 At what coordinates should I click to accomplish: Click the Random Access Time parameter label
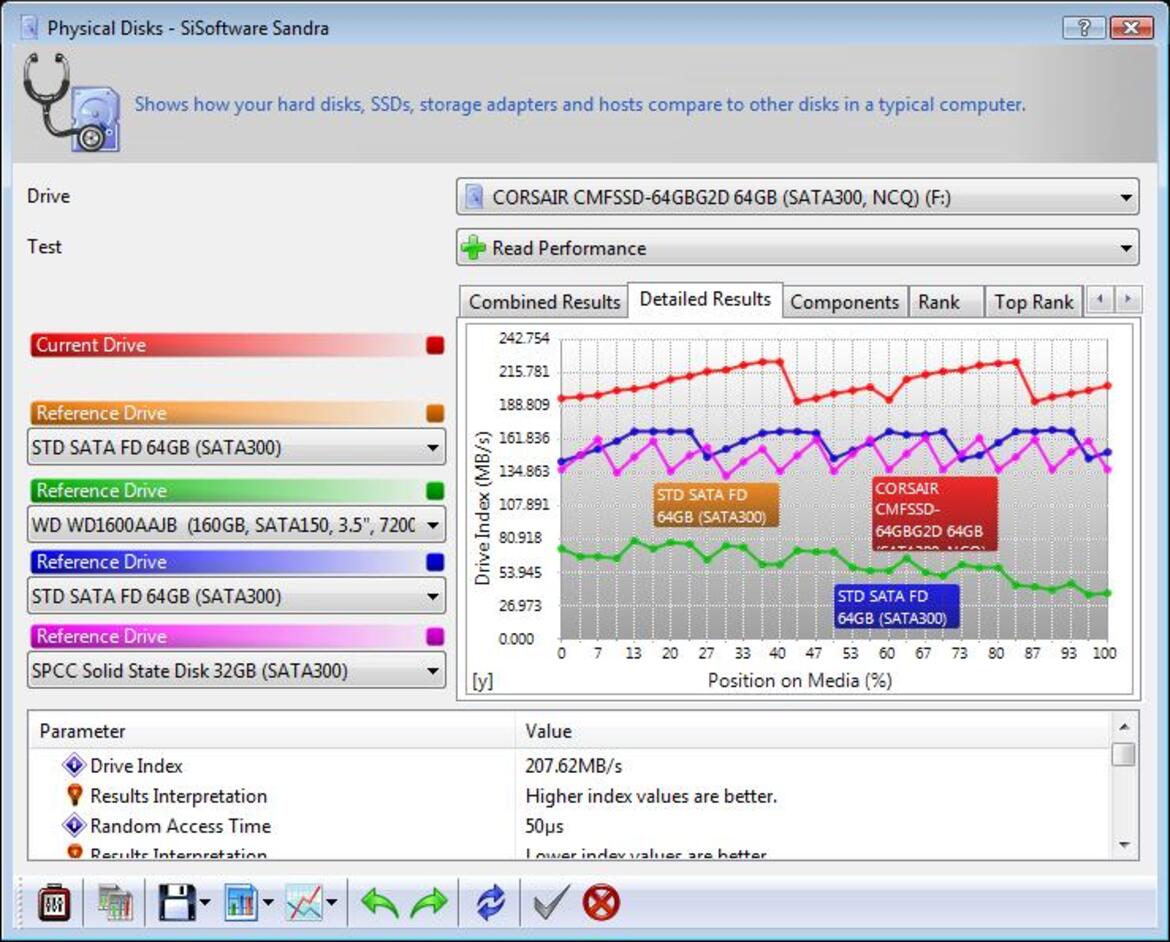[181, 826]
